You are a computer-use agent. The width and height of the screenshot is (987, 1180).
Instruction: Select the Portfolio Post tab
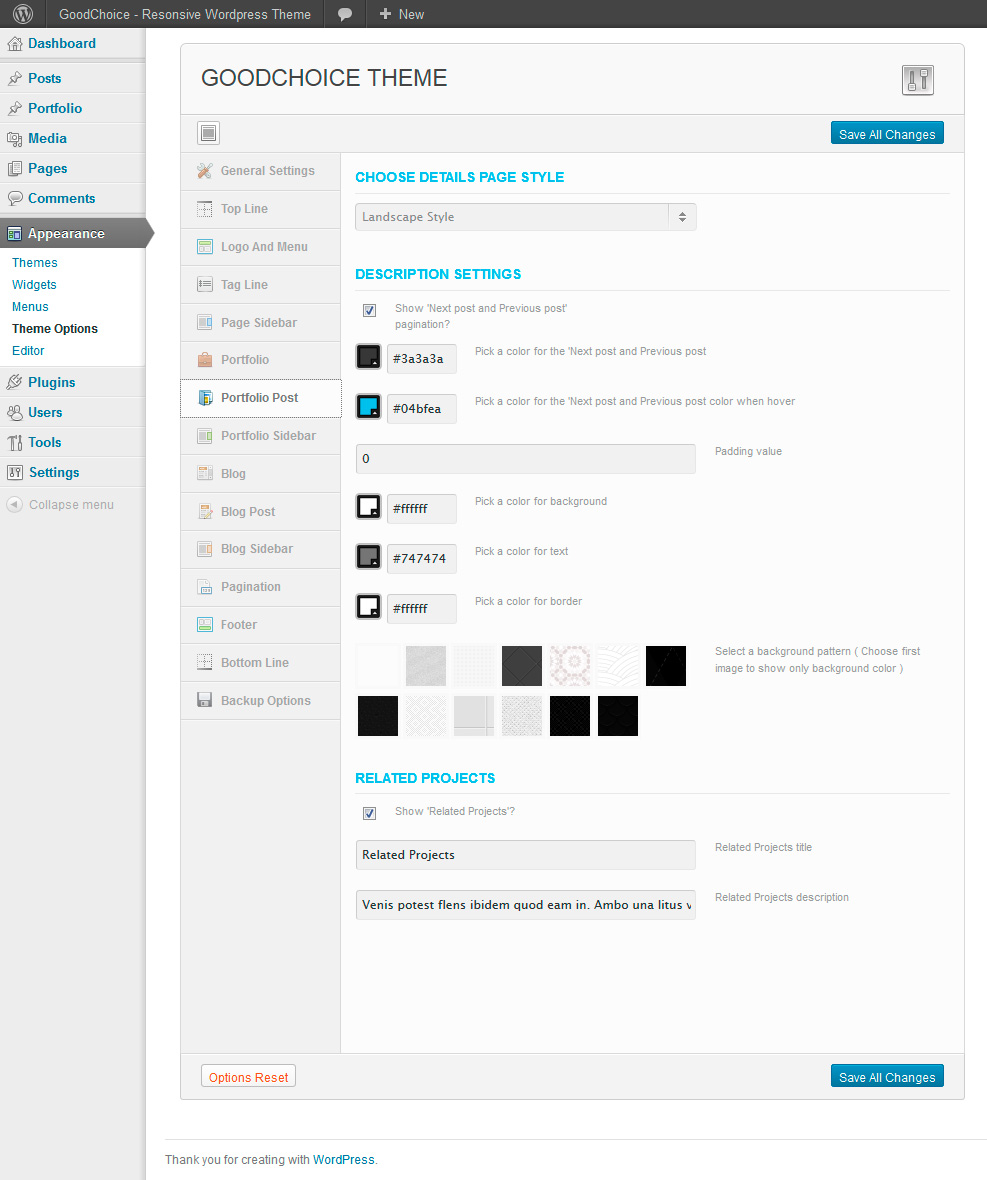coord(260,397)
